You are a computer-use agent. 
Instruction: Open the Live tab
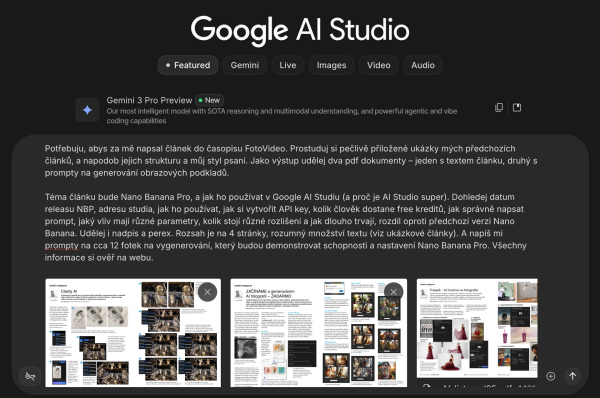[288, 65]
